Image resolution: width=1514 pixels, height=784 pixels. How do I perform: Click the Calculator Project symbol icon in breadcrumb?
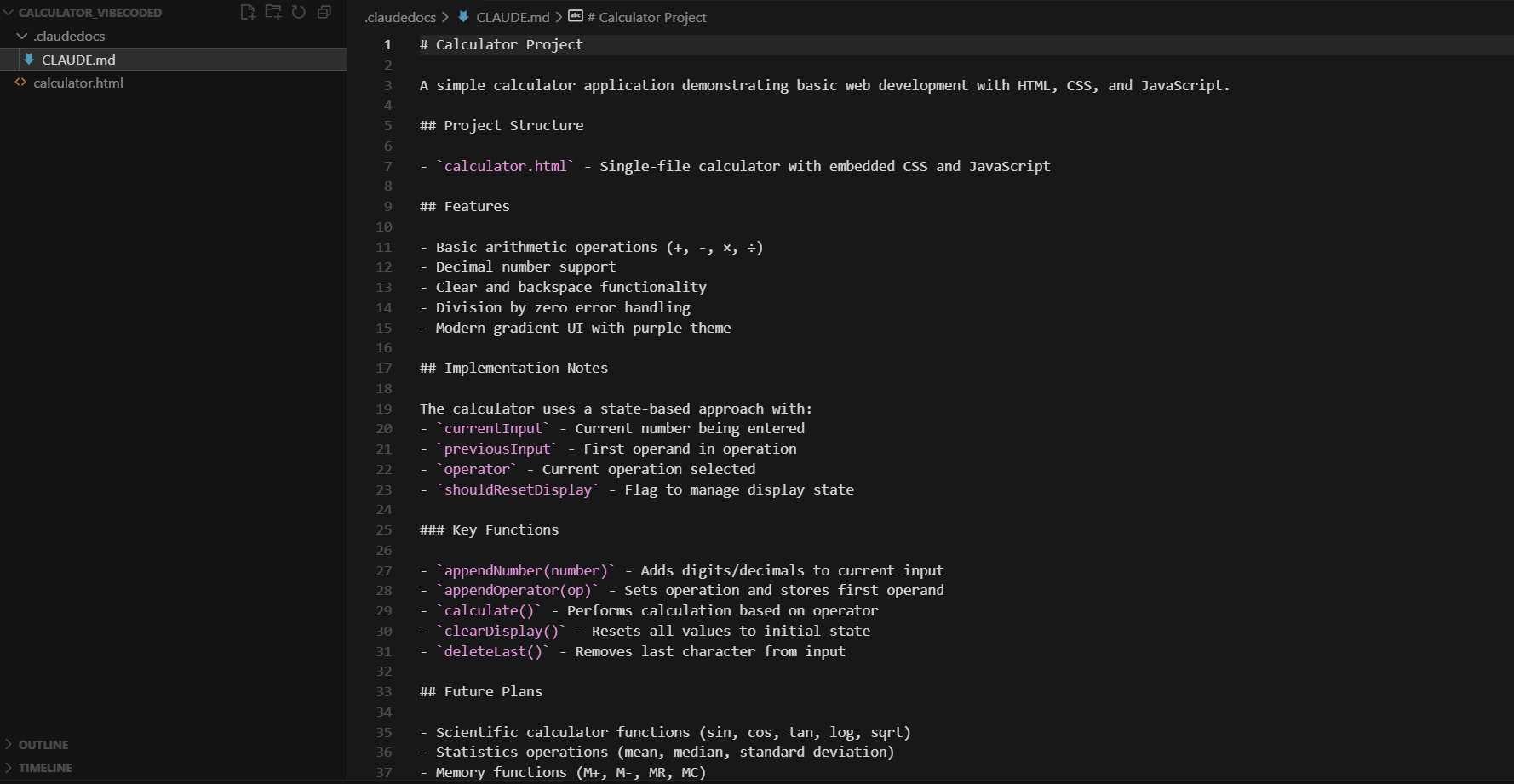click(x=575, y=17)
